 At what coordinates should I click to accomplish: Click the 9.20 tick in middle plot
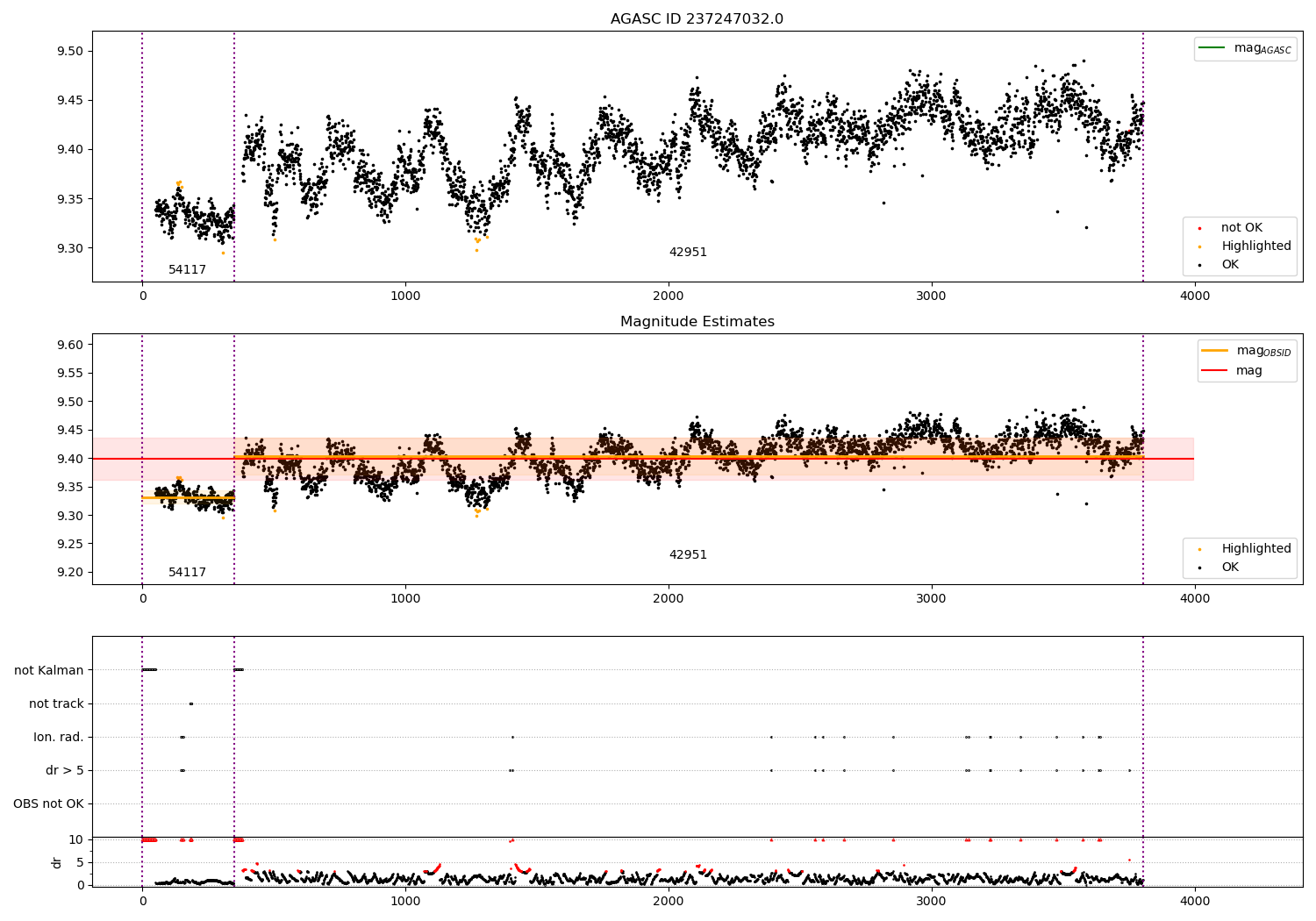click(x=68, y=573)
